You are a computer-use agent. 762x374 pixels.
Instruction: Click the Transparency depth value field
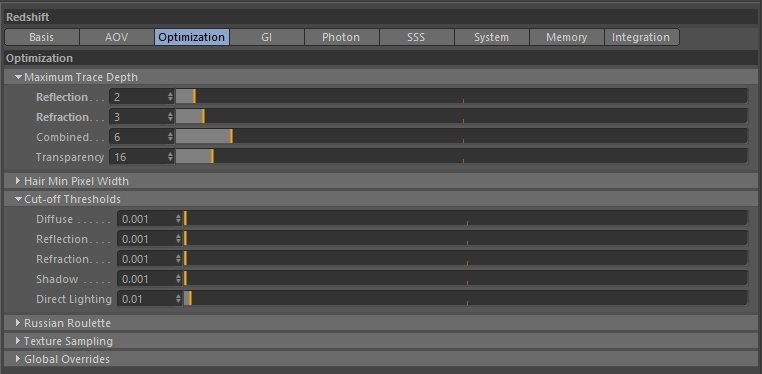(x=138, y=156)
